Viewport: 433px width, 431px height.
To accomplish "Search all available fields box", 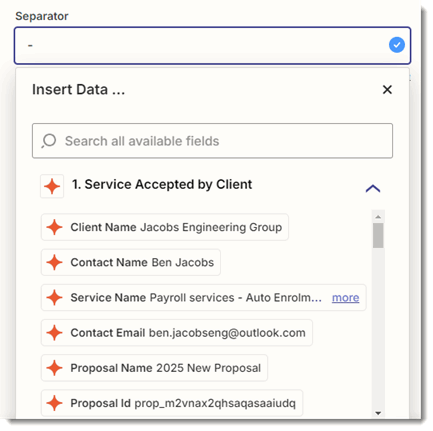I will [212, 141].
